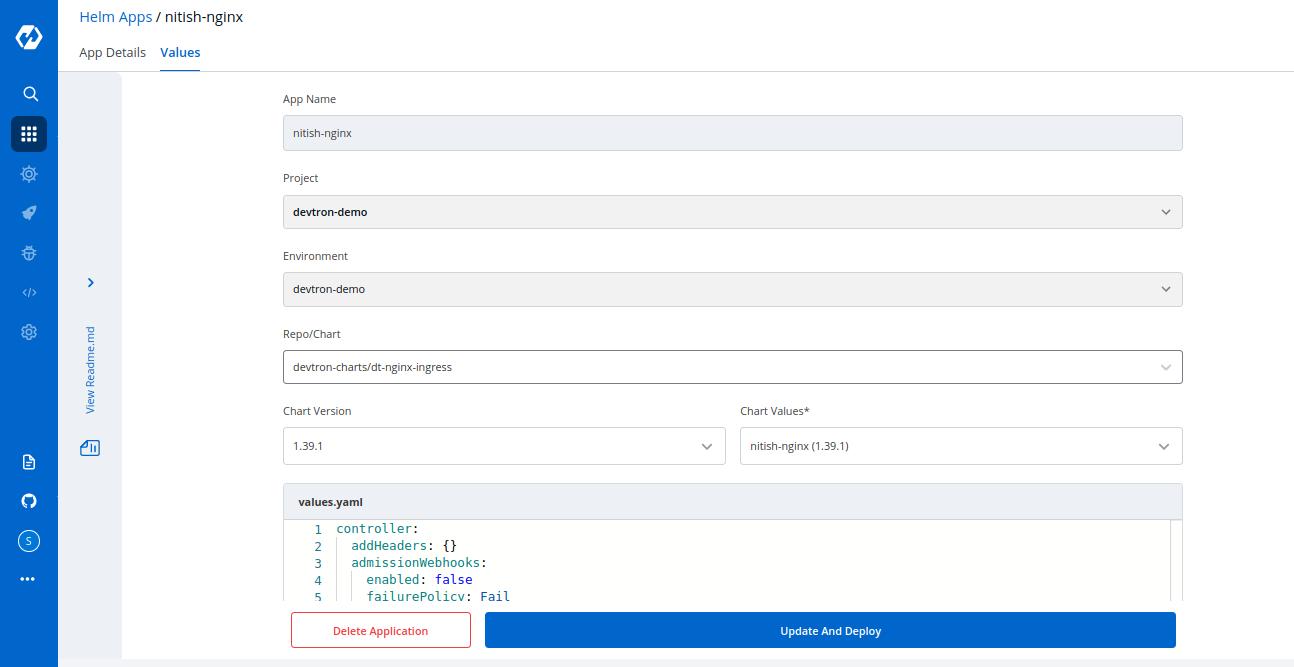Click the rocket icon in the sidebar
The image size is (1294, 667).
pos(29,213)
